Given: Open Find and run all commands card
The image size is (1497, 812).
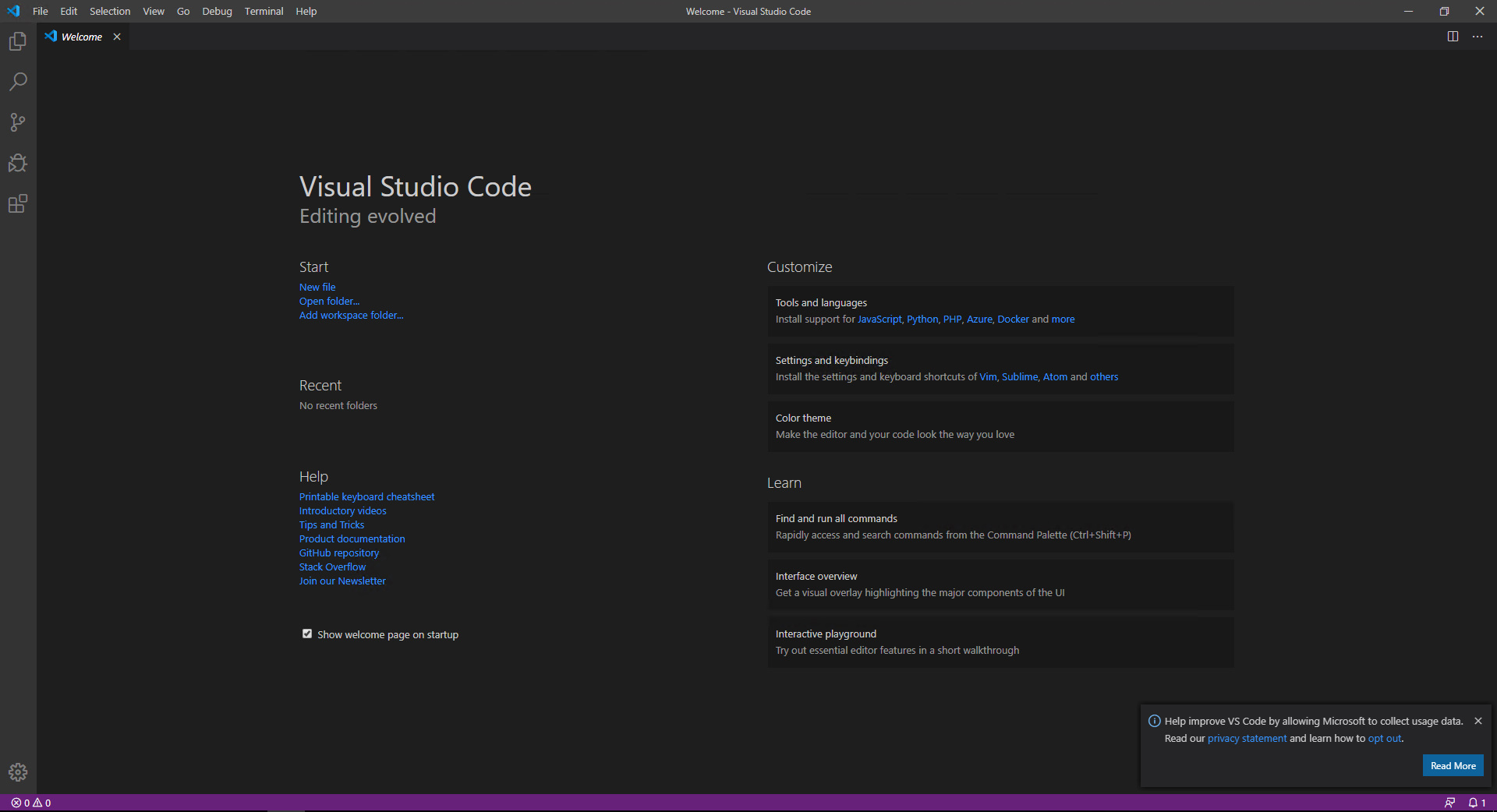Looking at the screenshot, I should click(x=1000, y=527).
